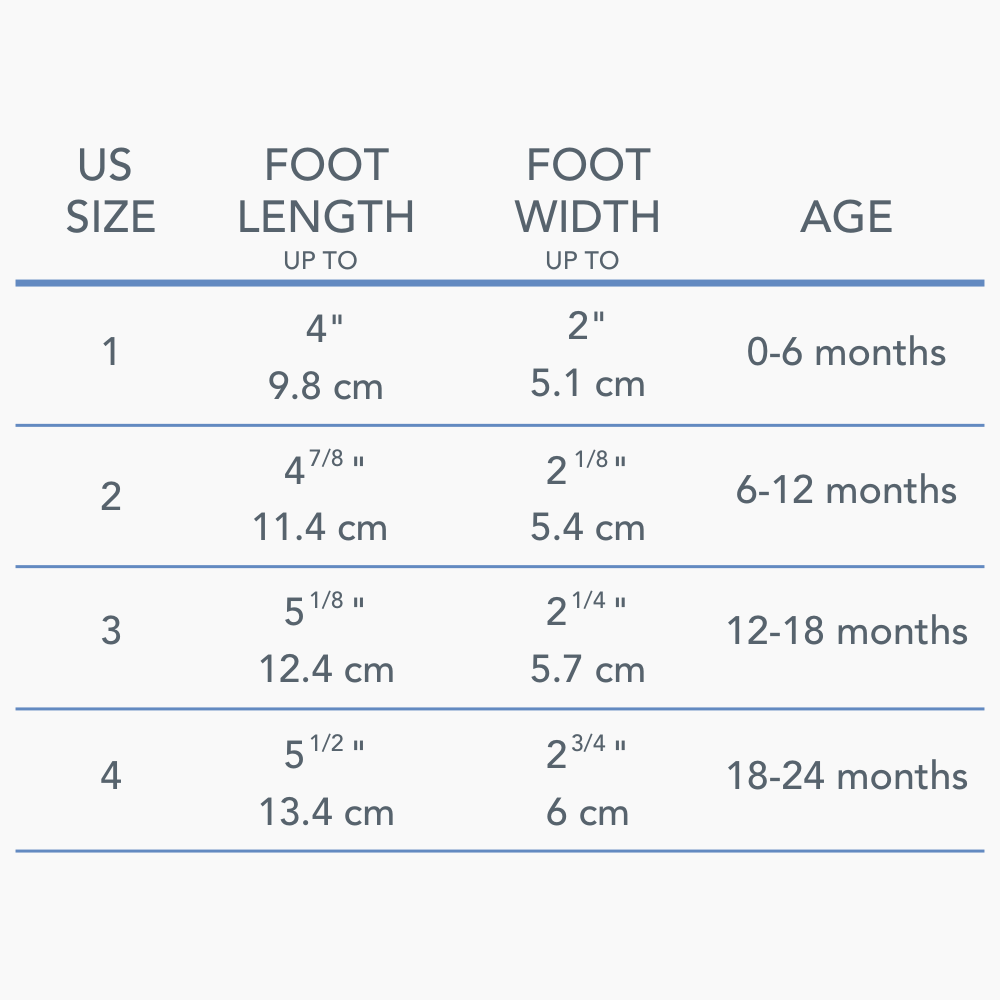Click the 13.4 cm foot length value
This screenshot has height=1000, width=1000.
[x=326, y=813]
